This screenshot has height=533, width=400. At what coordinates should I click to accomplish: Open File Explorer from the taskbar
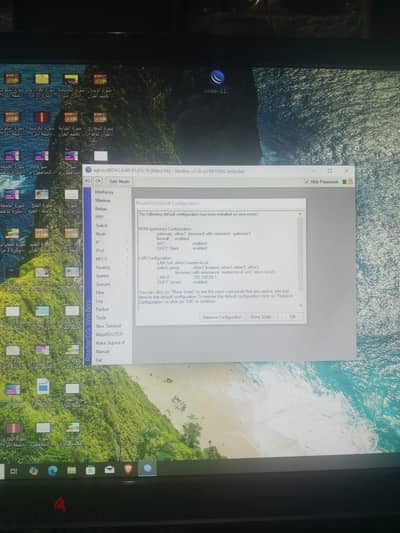click(71, 470)
